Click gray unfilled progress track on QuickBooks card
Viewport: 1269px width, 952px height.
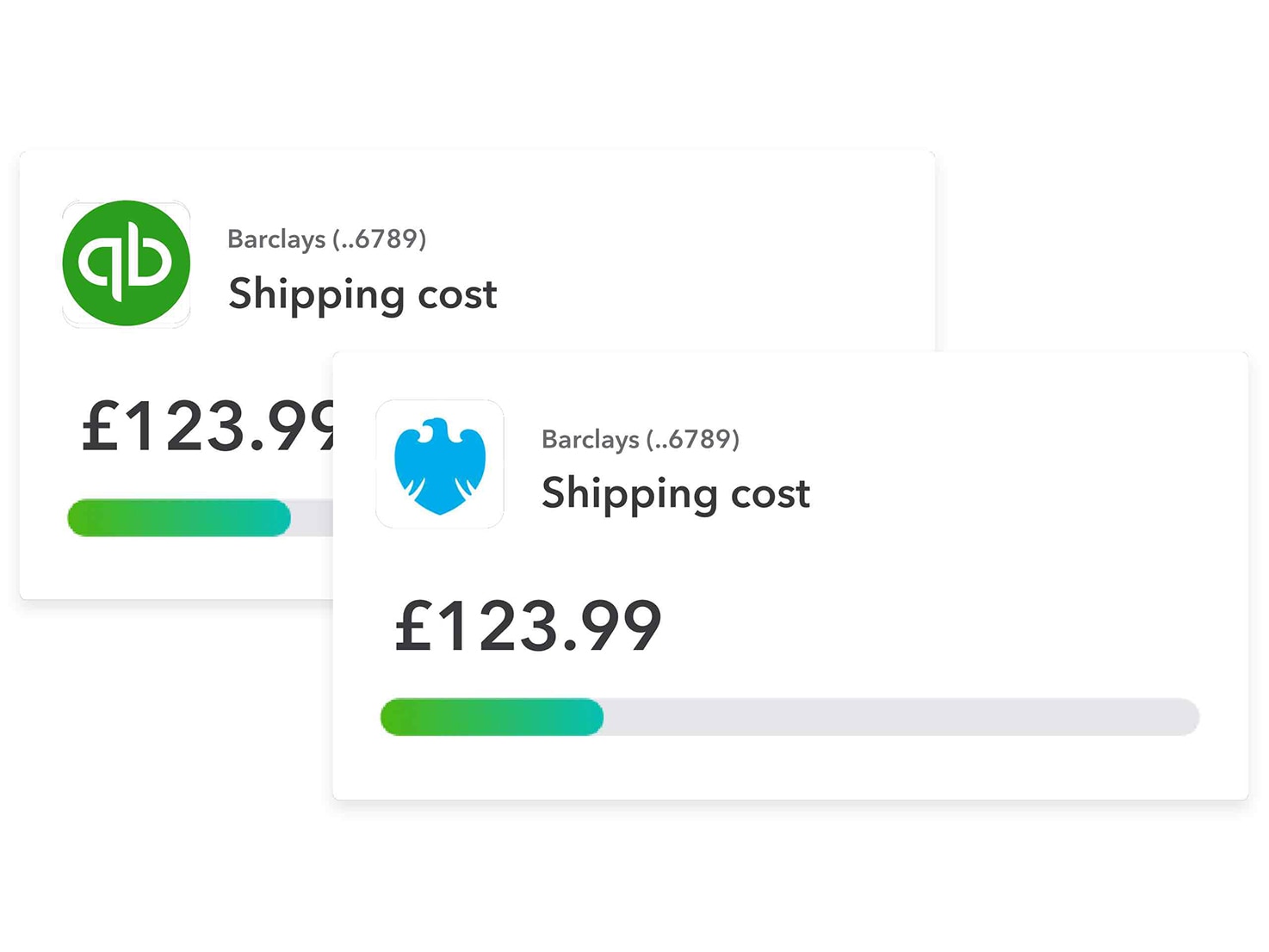pos(312,517)
